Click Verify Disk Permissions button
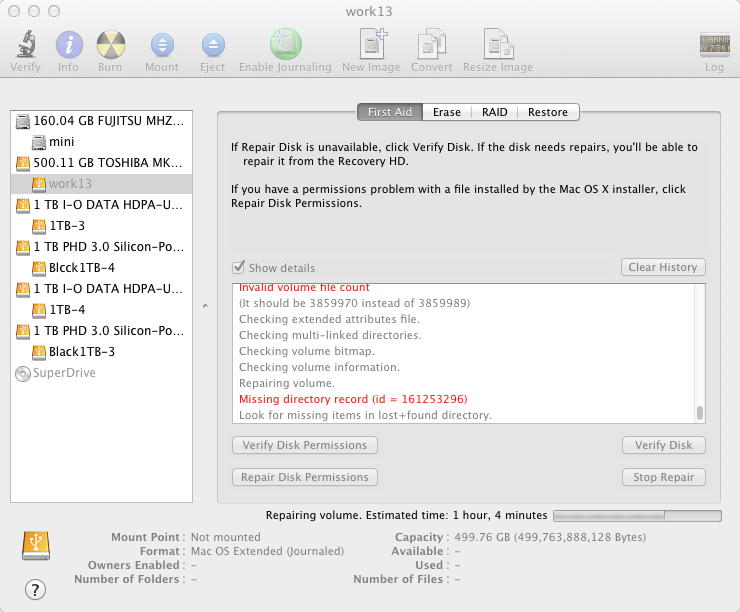Screen dimensions: 740x612 click(305, 445)
